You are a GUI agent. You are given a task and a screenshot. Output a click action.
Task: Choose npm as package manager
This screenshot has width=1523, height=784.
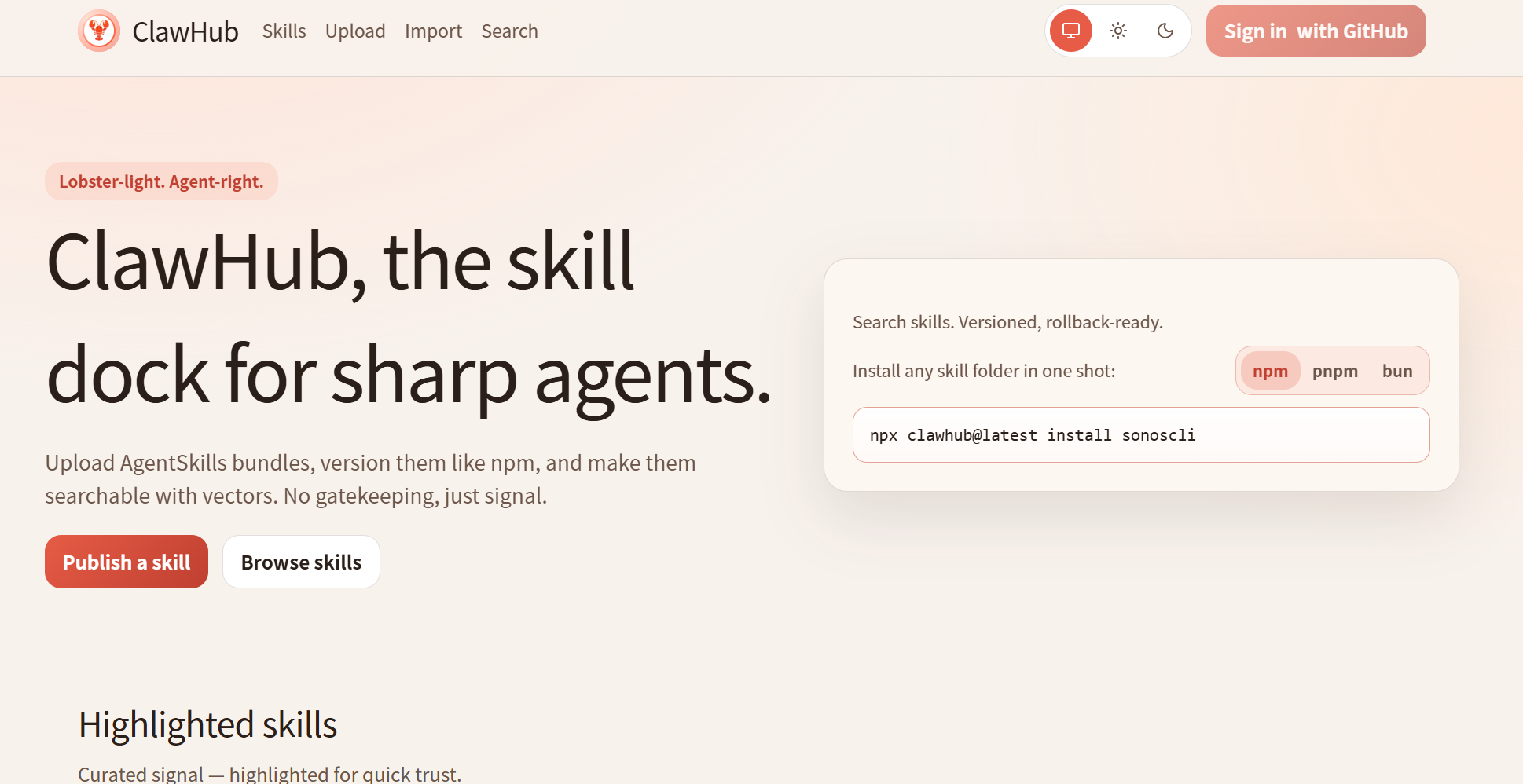coord(1269,371)
